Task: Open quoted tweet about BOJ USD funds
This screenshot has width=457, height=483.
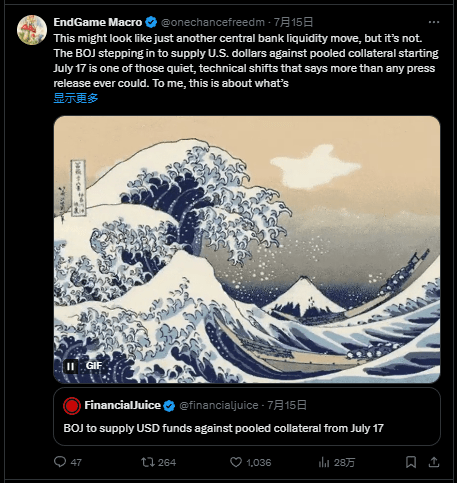Action: point(247,416)
